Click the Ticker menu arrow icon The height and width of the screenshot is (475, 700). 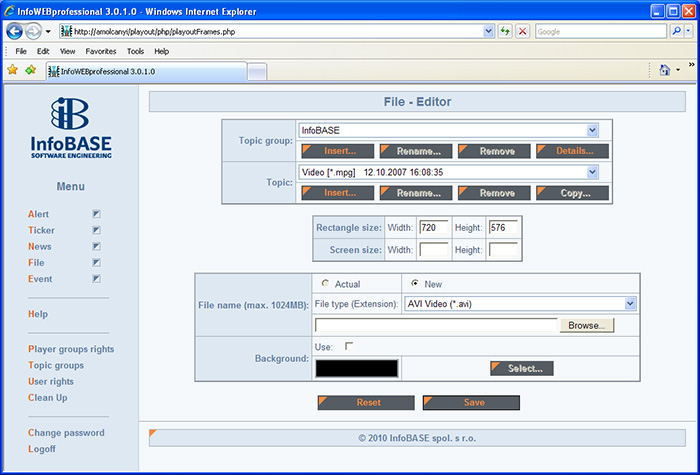pos(96,230)
